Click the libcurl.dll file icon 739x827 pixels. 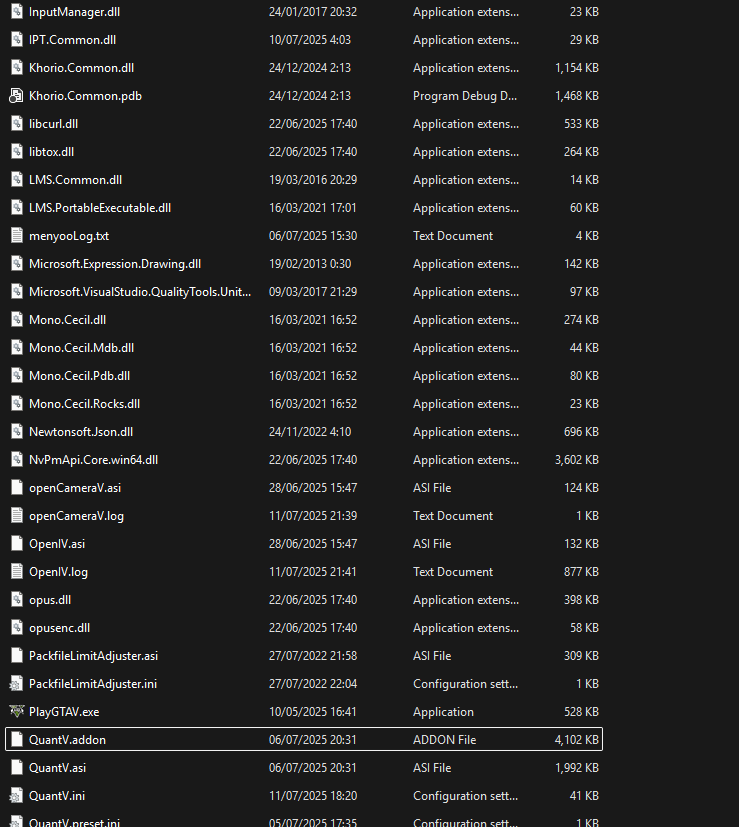click(16, 124)
